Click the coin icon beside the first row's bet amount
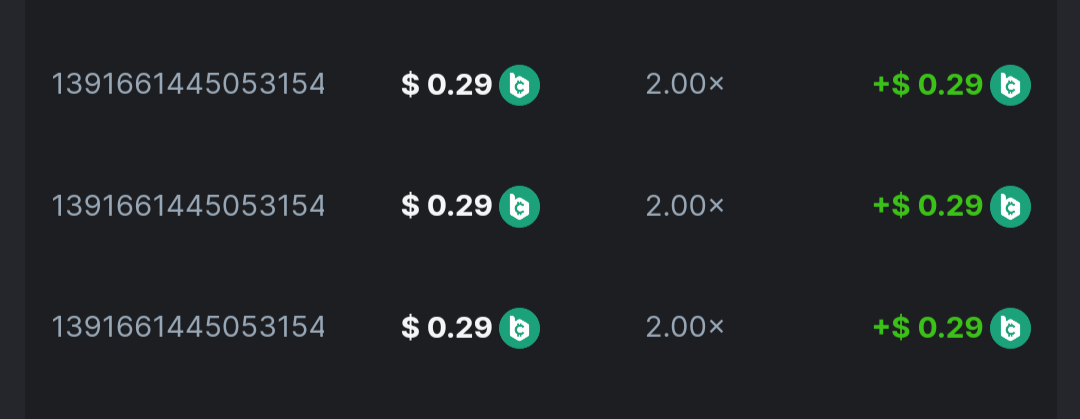The width and height of the screenshot is (1080, 419). pos(519,86)
